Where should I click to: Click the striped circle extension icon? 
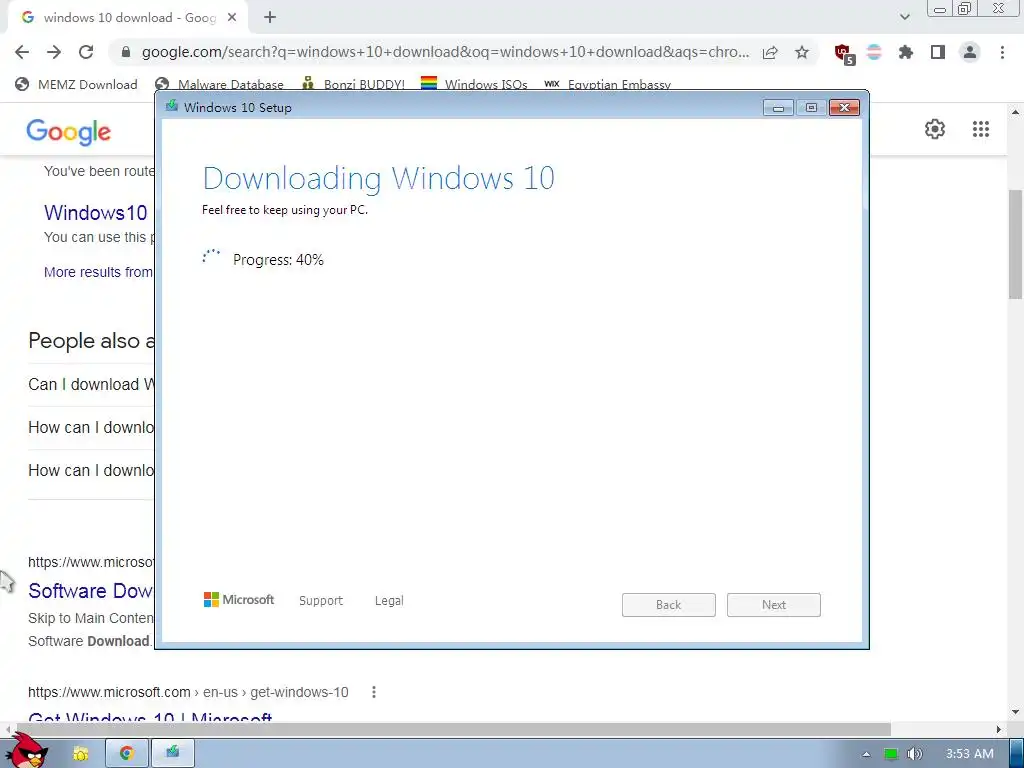coord(874,52)
